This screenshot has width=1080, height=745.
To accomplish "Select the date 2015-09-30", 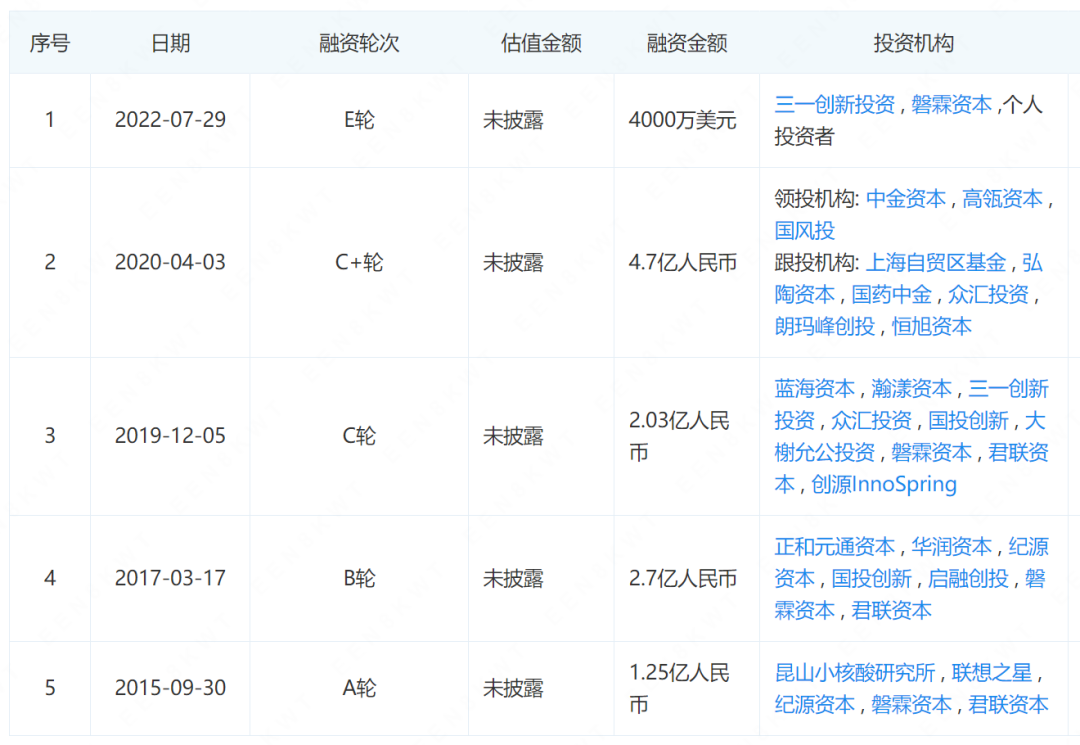I will (170, 688).
